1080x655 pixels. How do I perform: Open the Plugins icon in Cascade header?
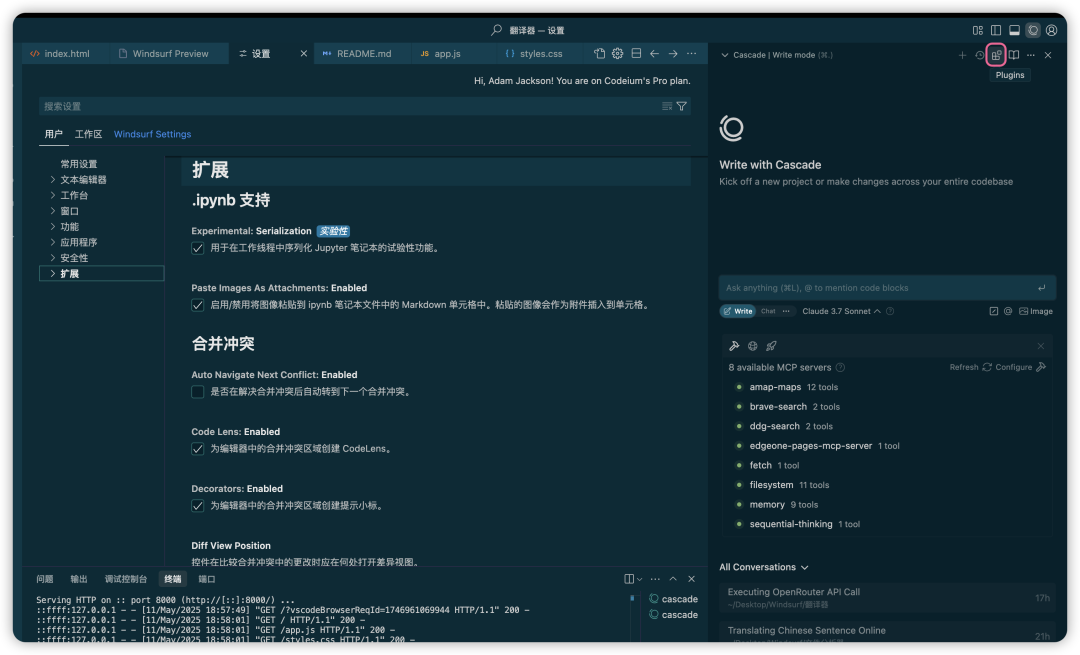[x=996, y=55]
